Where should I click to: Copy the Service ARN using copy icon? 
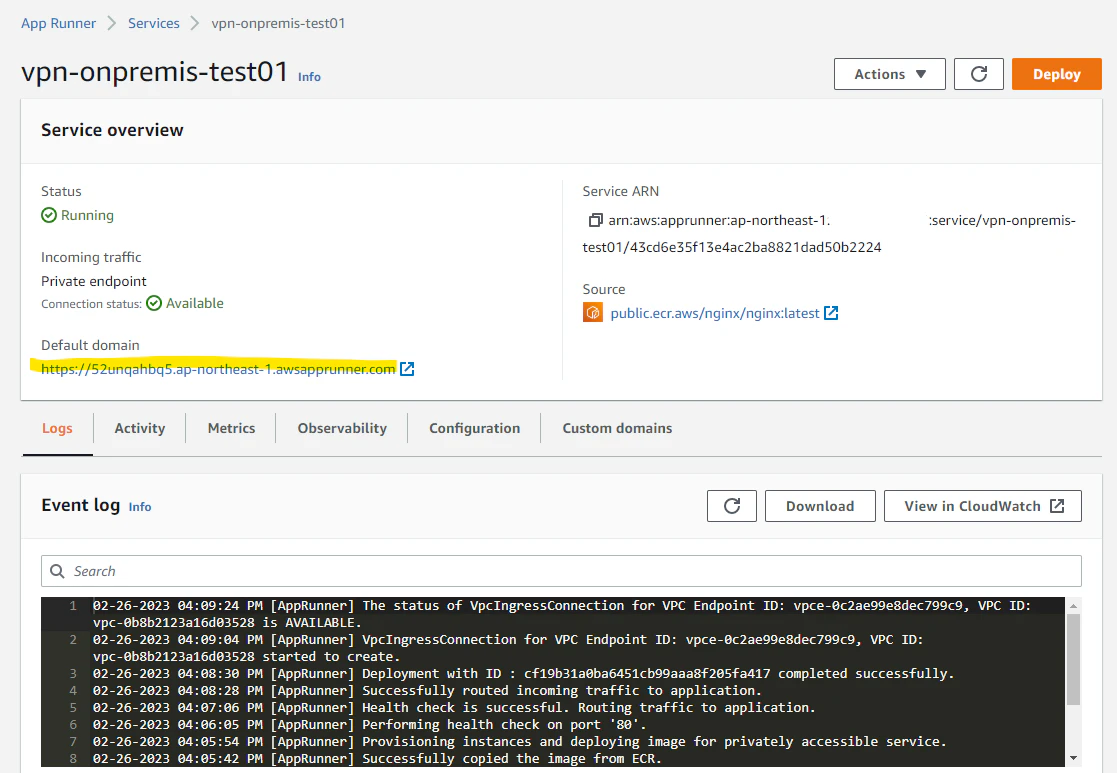click(595, 221)
